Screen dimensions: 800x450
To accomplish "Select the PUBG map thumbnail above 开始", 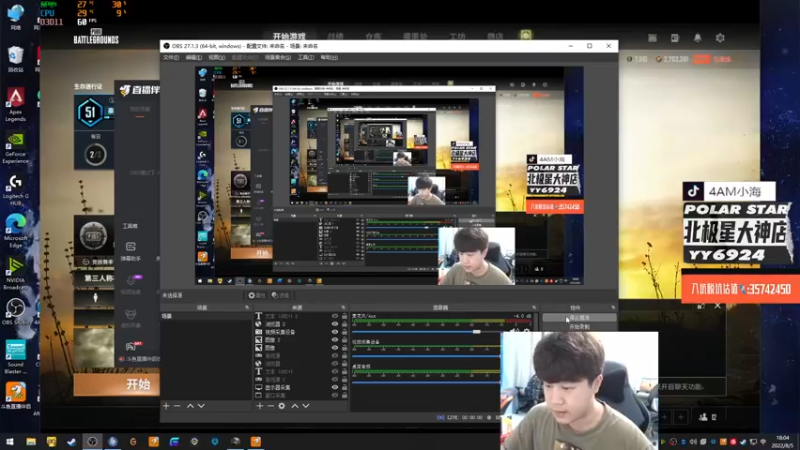I will pos(94,348).
